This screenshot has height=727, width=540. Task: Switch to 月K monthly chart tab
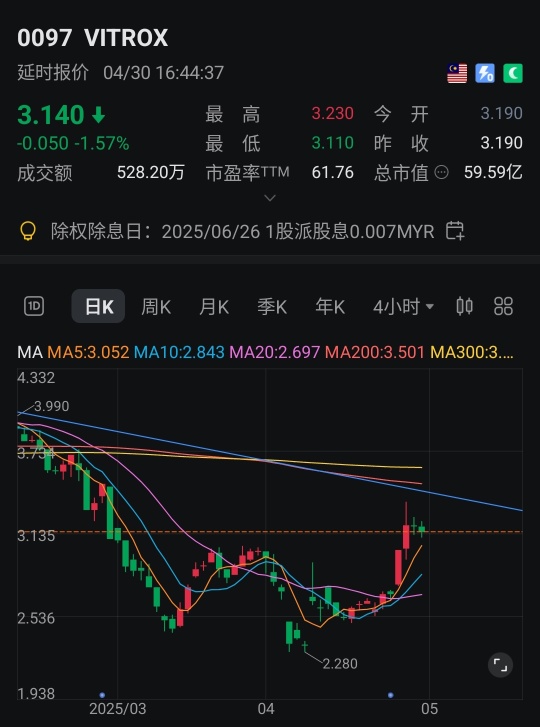point(214,306)
